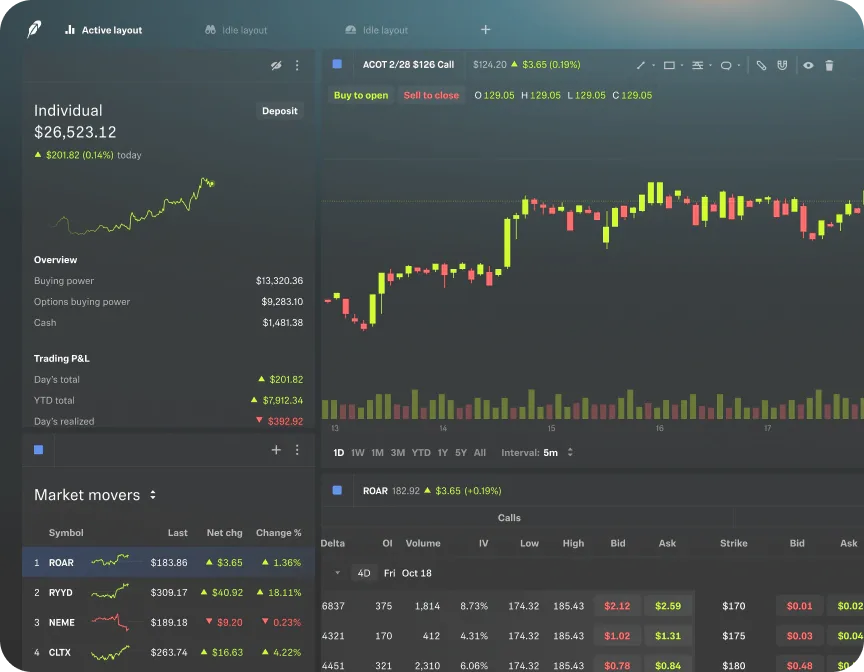Click Buy to open button
The image size is (864, 672).
(x=361, y=95)
